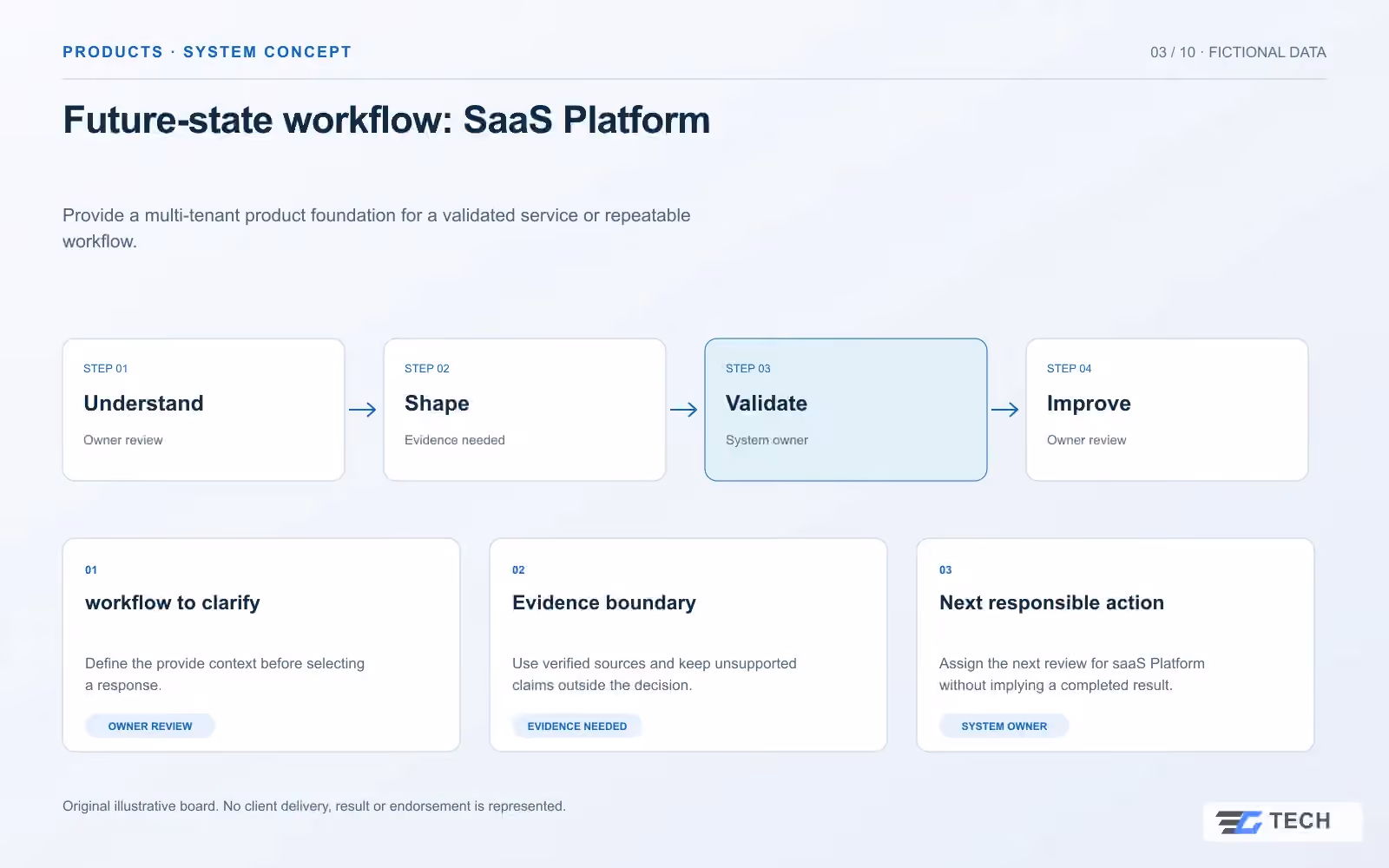The height and width of the screenshot is (868, 1389).
Task: Open the 'Evidence boundary' card heading
Action: pos(604,602)
